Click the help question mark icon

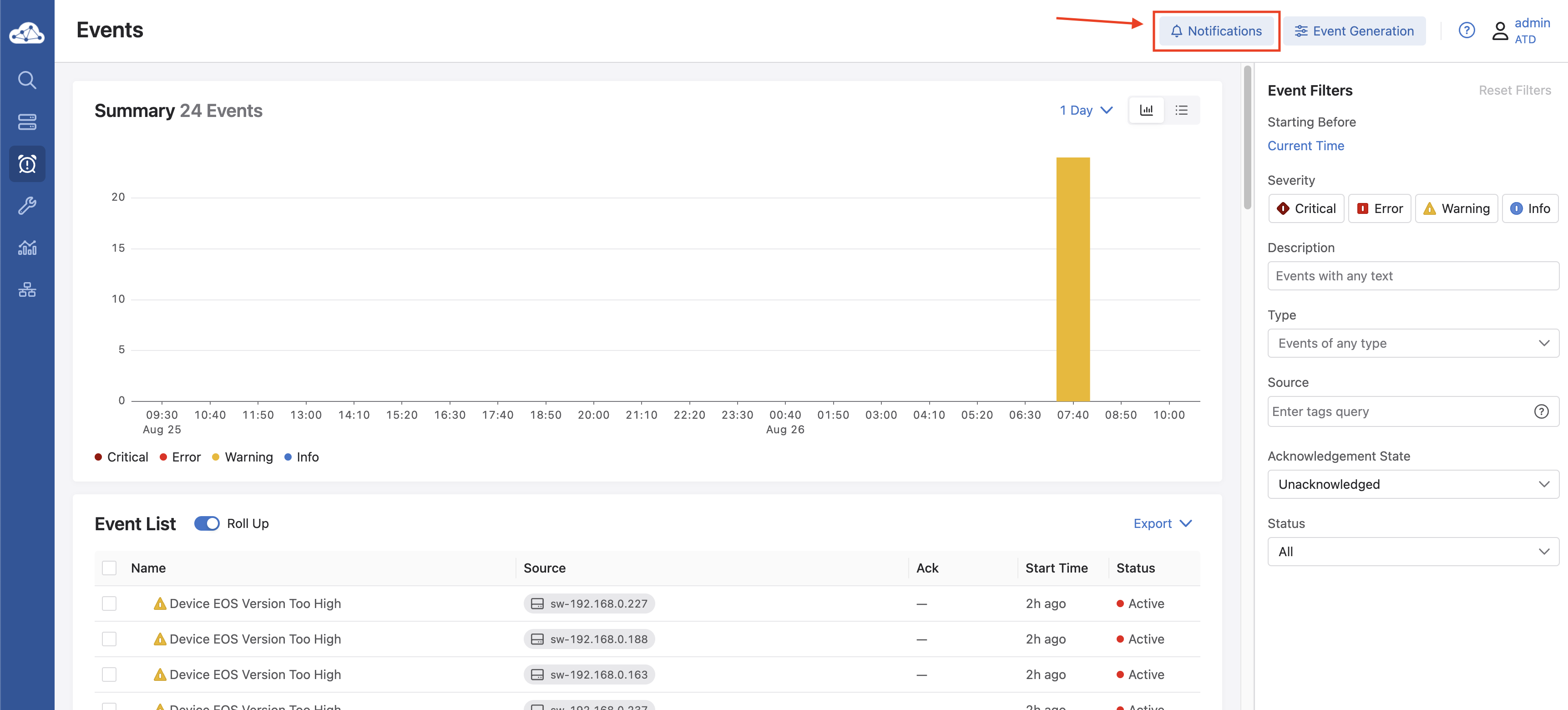point(1467,30)
